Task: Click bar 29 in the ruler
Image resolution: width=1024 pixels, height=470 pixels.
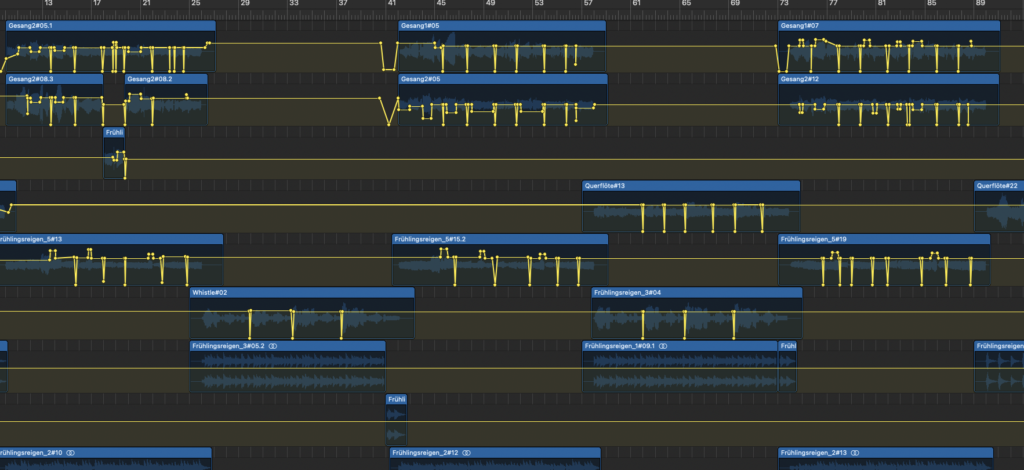Action: [x=245, y=3]
